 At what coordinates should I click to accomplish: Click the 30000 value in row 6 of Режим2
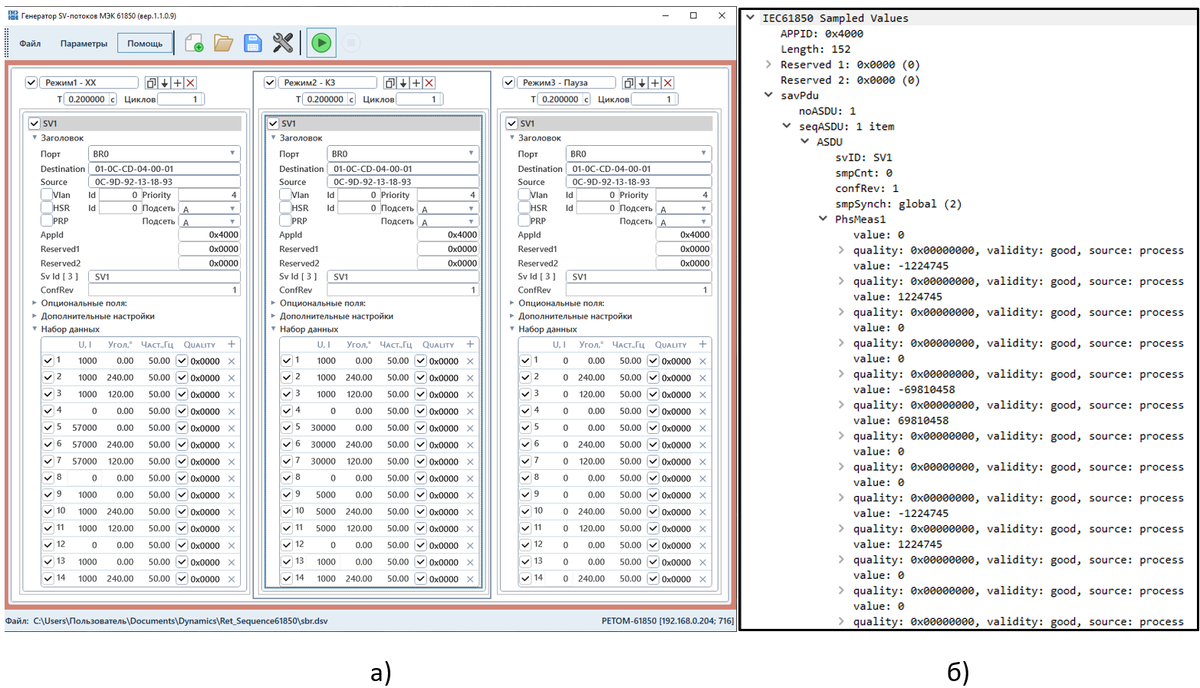325,444
